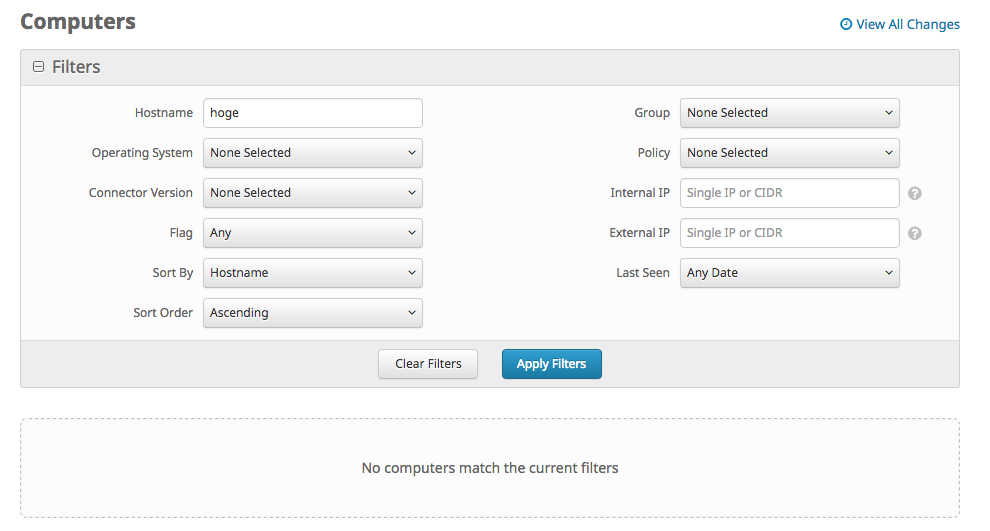Change Sort Order from Ascending
The height and width of the screenshot is (531, 990).
[x=313, y=313]
